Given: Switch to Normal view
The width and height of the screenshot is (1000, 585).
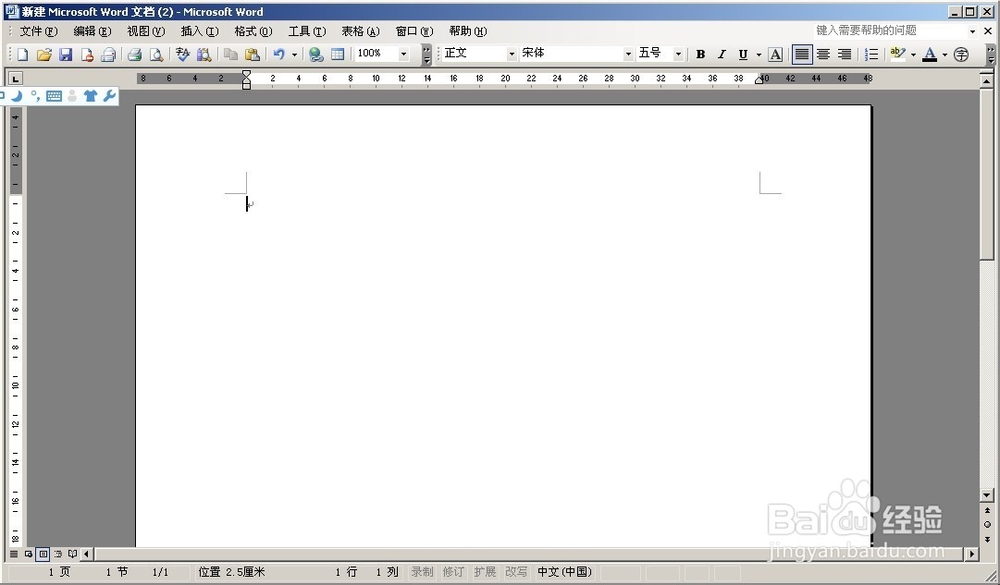Looking at the screenshot, I should tap(13, 554).
